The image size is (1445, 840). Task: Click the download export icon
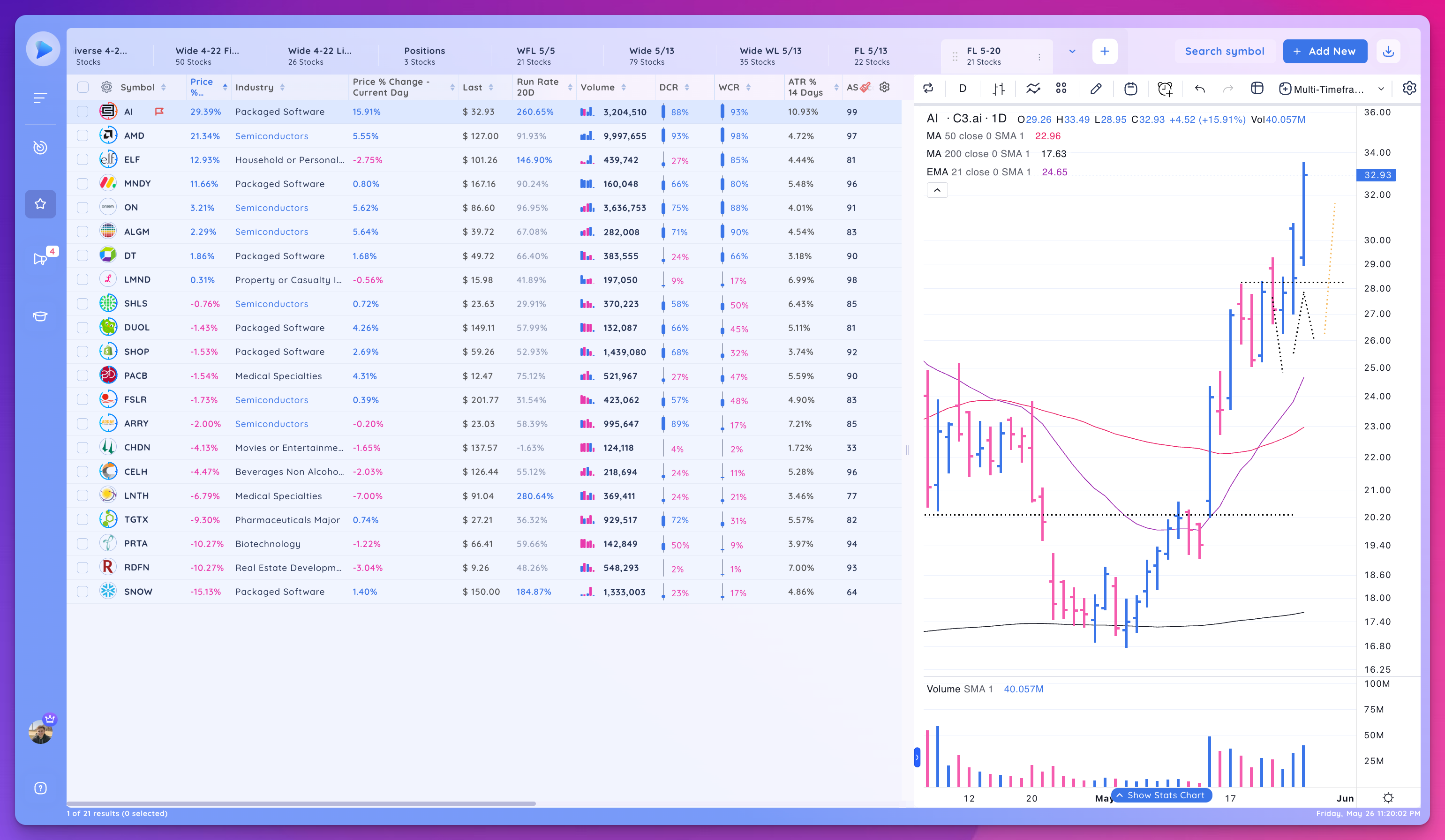(x=1388, y=51)
